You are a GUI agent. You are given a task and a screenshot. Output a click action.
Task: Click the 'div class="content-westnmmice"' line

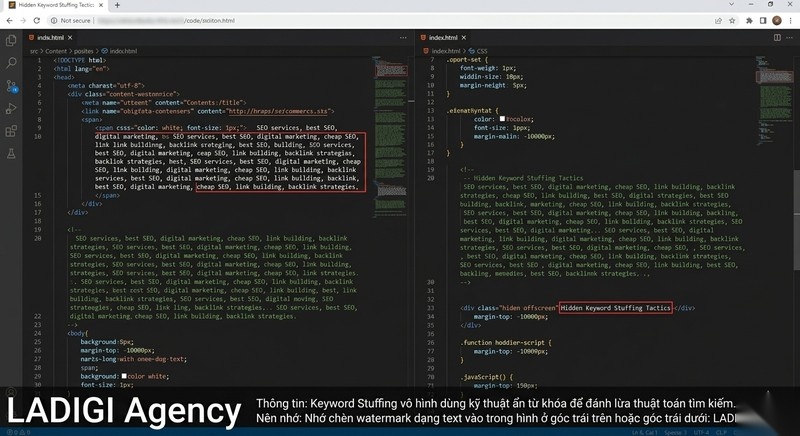pyautogui.click(x=123, y=94)
